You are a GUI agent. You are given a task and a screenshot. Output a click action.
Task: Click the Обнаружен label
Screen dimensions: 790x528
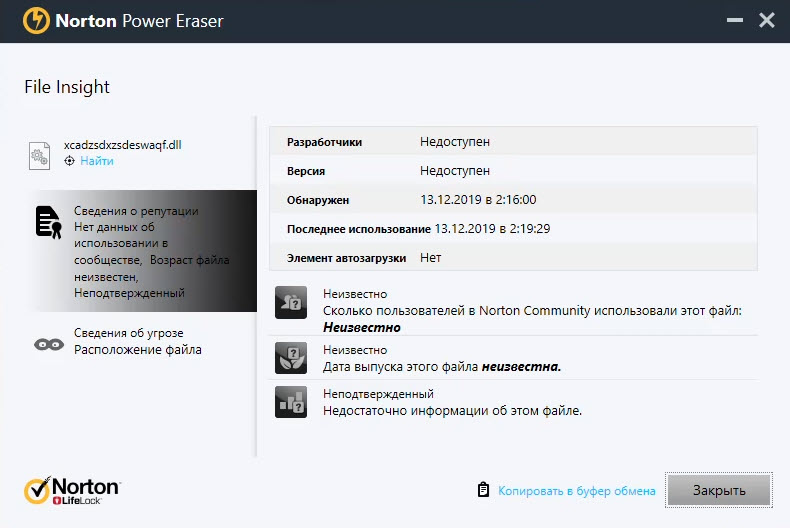click(x=318, y=201)
